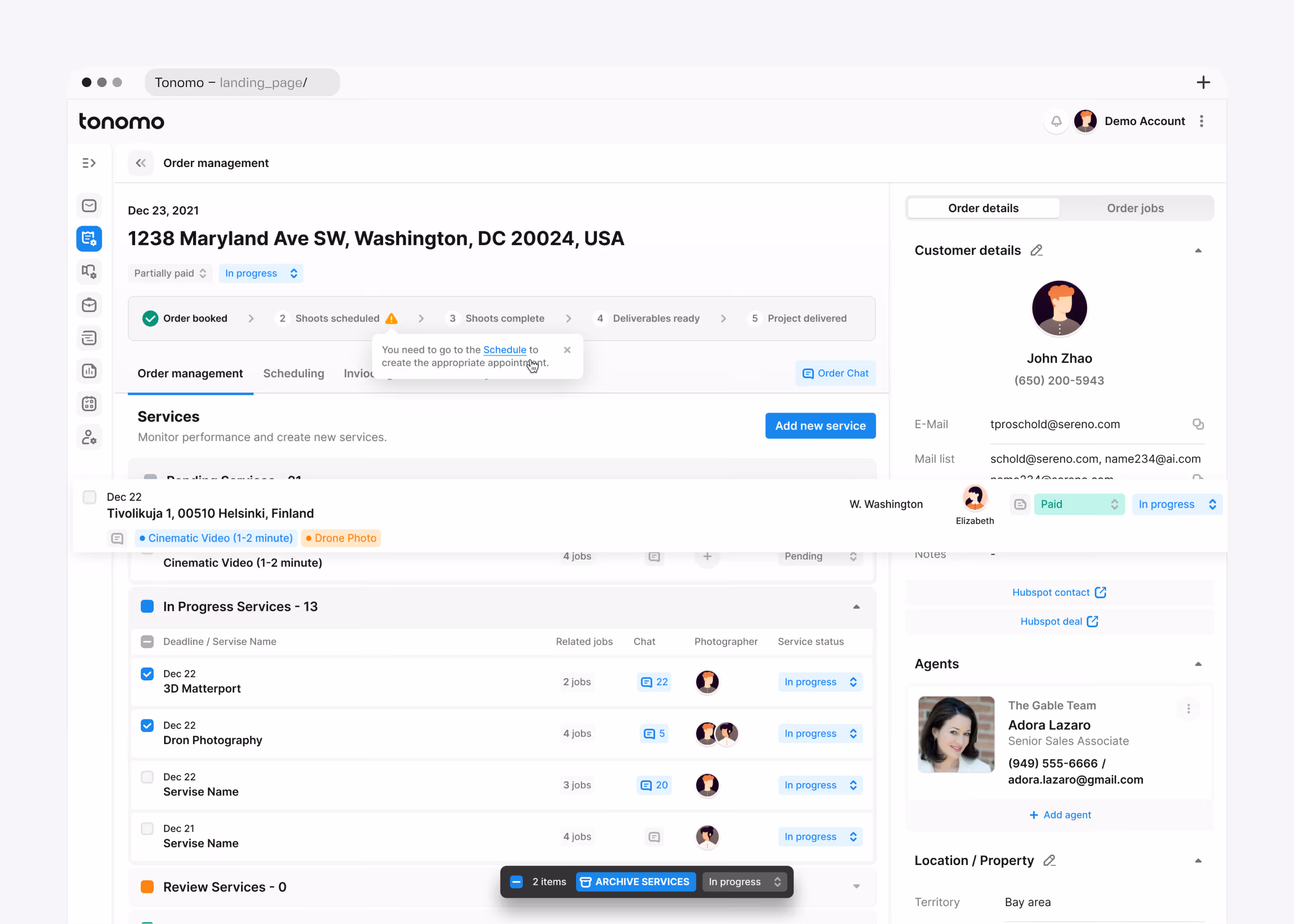Copy the customer e-mail address
This screenshot has height=924, width=1294.
pos(1197,424)
